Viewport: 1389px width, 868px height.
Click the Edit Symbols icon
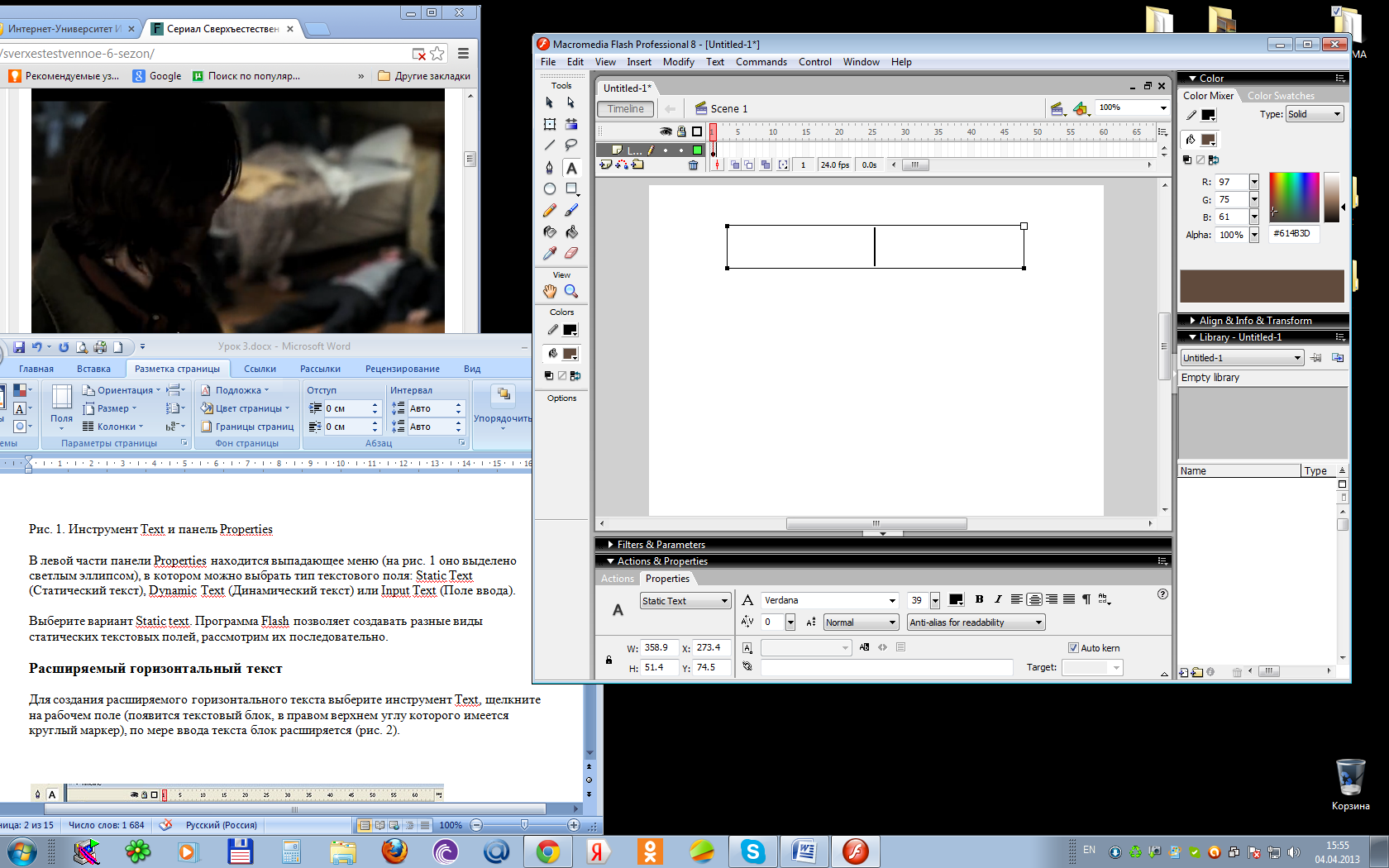(1080, 108)
